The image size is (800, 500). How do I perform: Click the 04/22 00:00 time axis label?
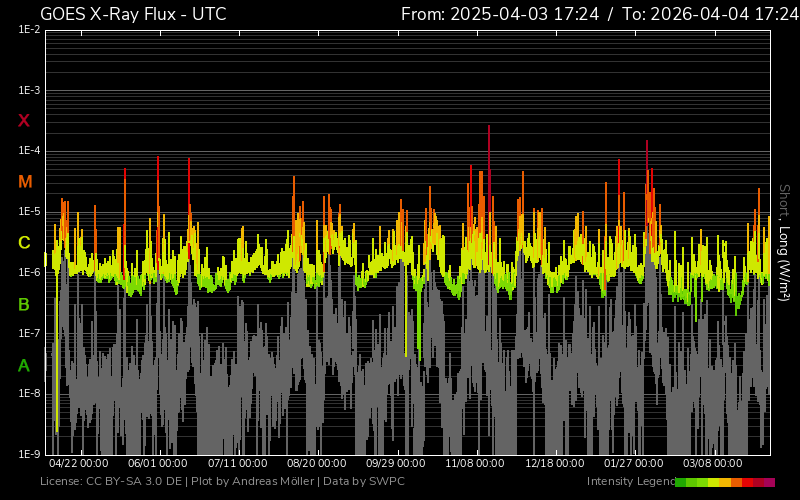pos(78,464)
